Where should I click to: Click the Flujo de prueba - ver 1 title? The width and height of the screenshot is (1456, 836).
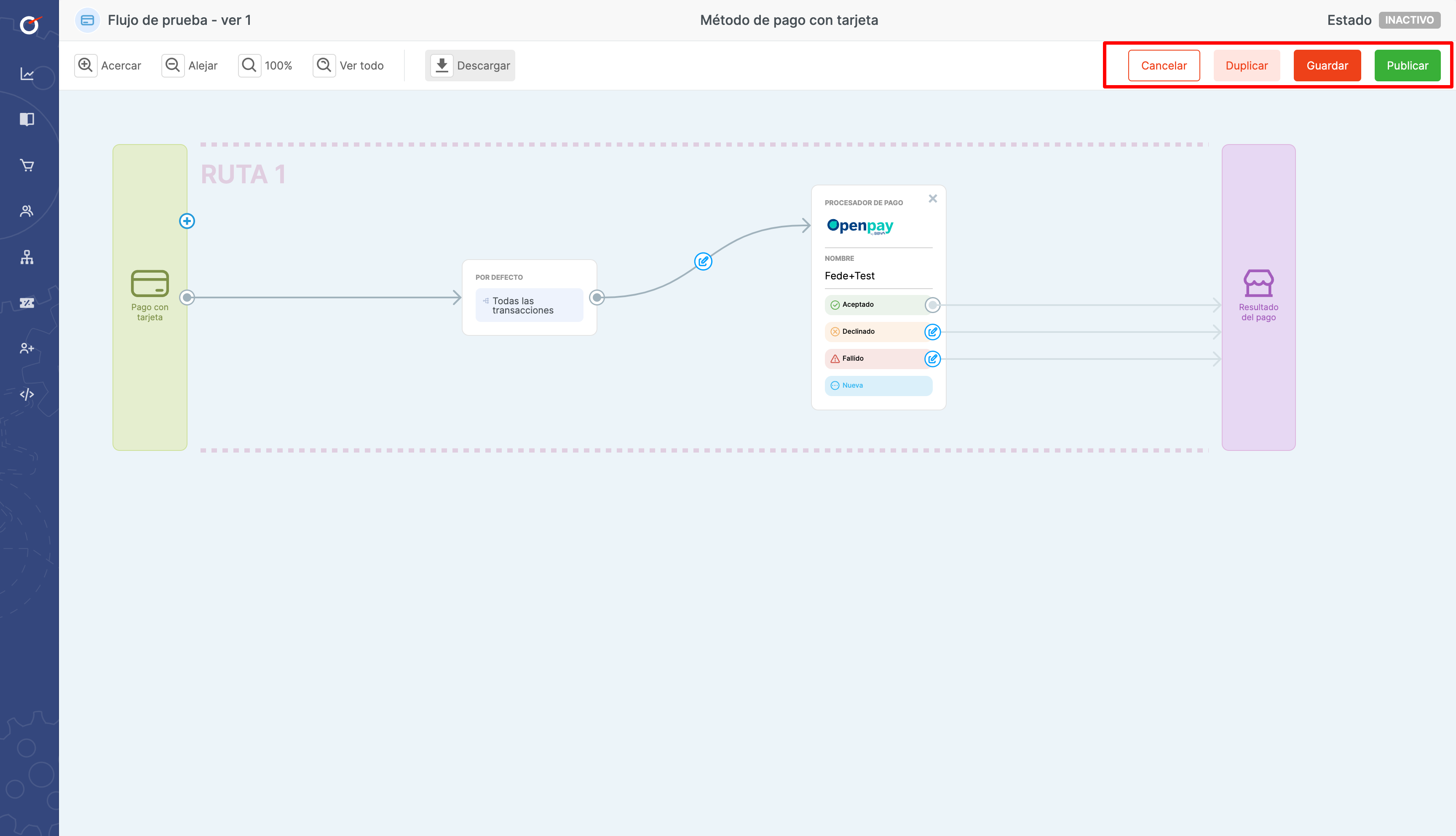(x=179, y=20)
